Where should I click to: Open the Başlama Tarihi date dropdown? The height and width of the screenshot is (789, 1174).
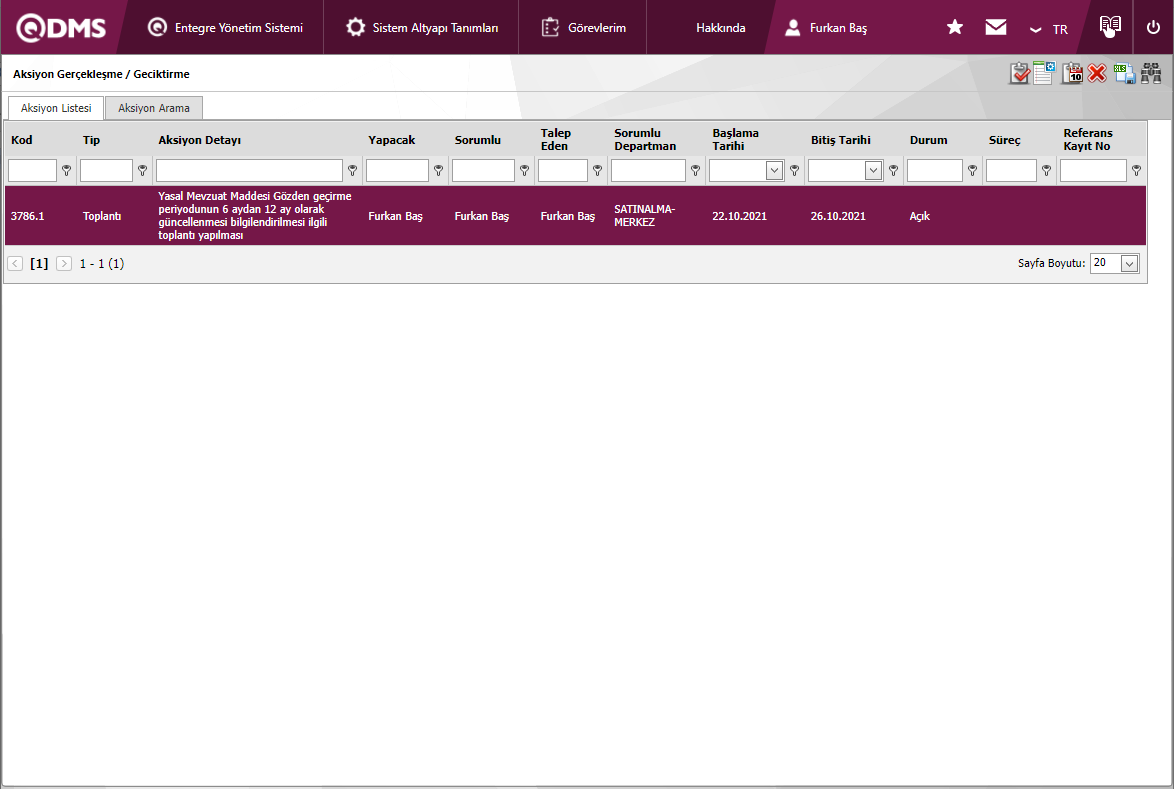coord(774,171)
